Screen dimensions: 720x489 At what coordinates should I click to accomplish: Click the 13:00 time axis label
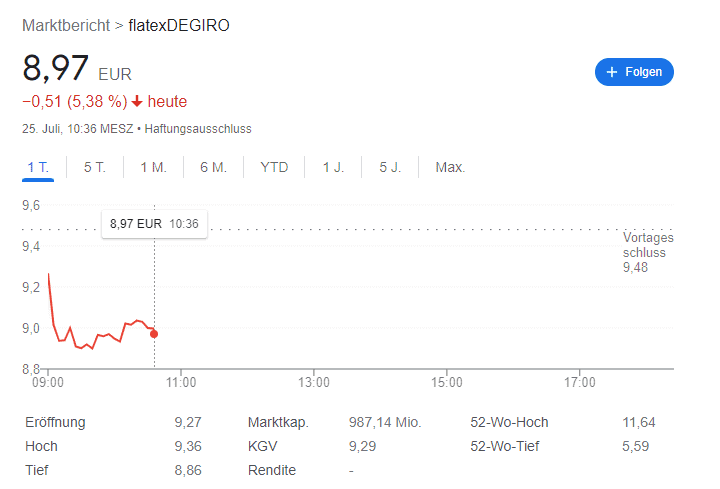pos(314,382)
